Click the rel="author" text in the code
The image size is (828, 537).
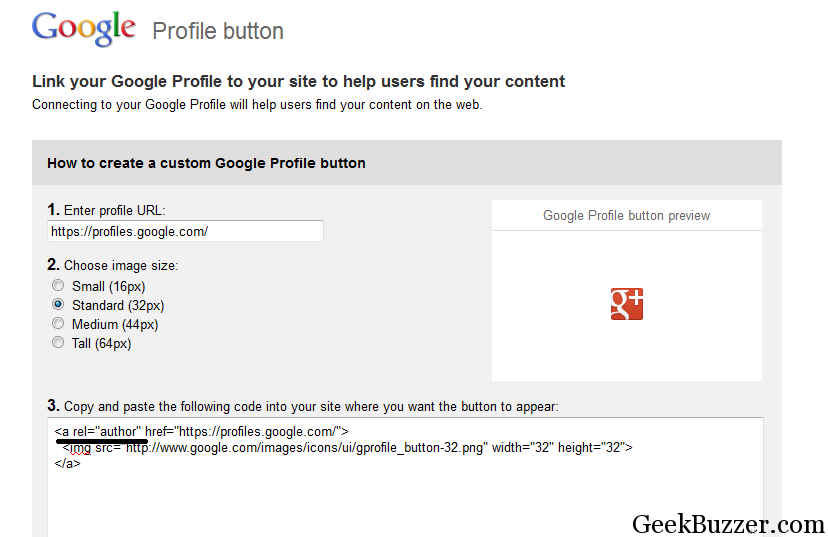(x=107, y=431)
